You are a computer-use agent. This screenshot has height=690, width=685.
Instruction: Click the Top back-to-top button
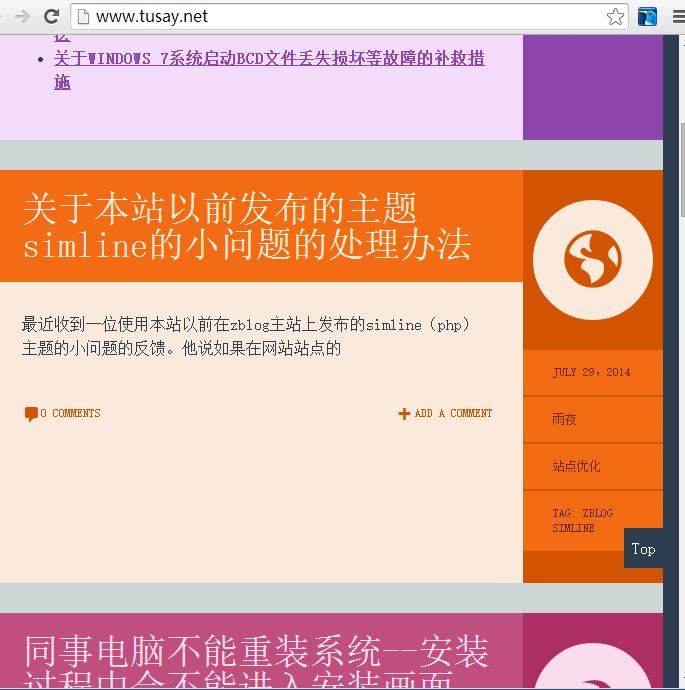[x=643, y=548]
